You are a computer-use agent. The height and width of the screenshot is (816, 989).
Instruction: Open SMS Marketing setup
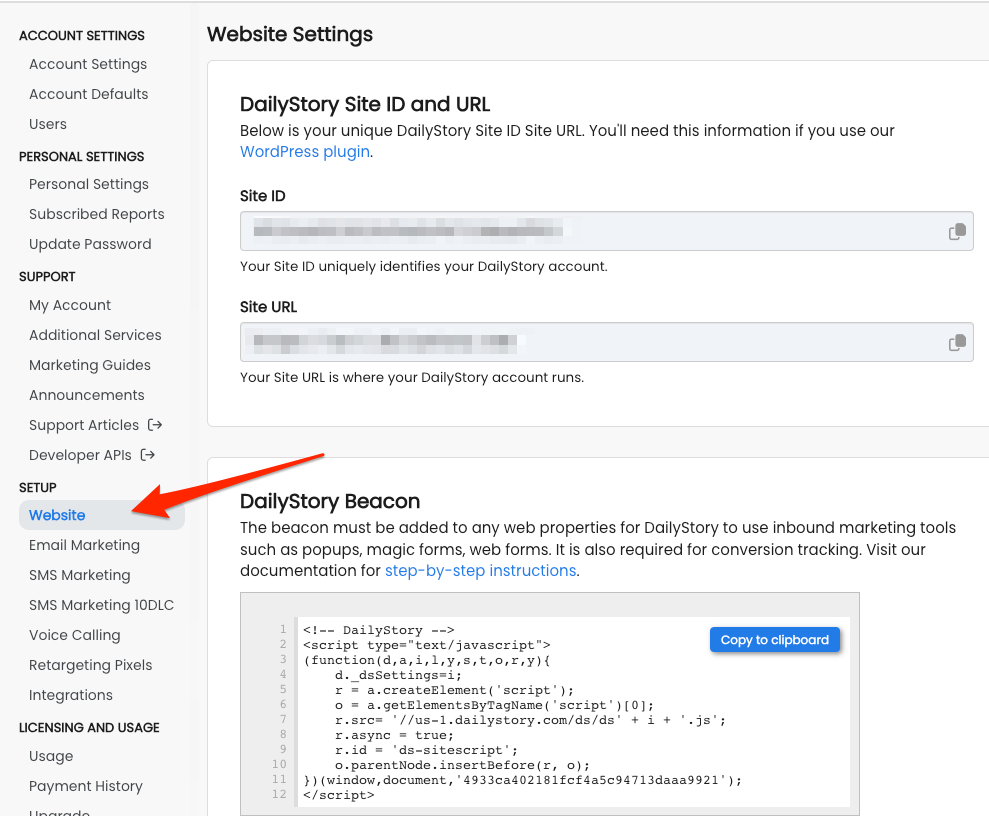pos(79,575)
